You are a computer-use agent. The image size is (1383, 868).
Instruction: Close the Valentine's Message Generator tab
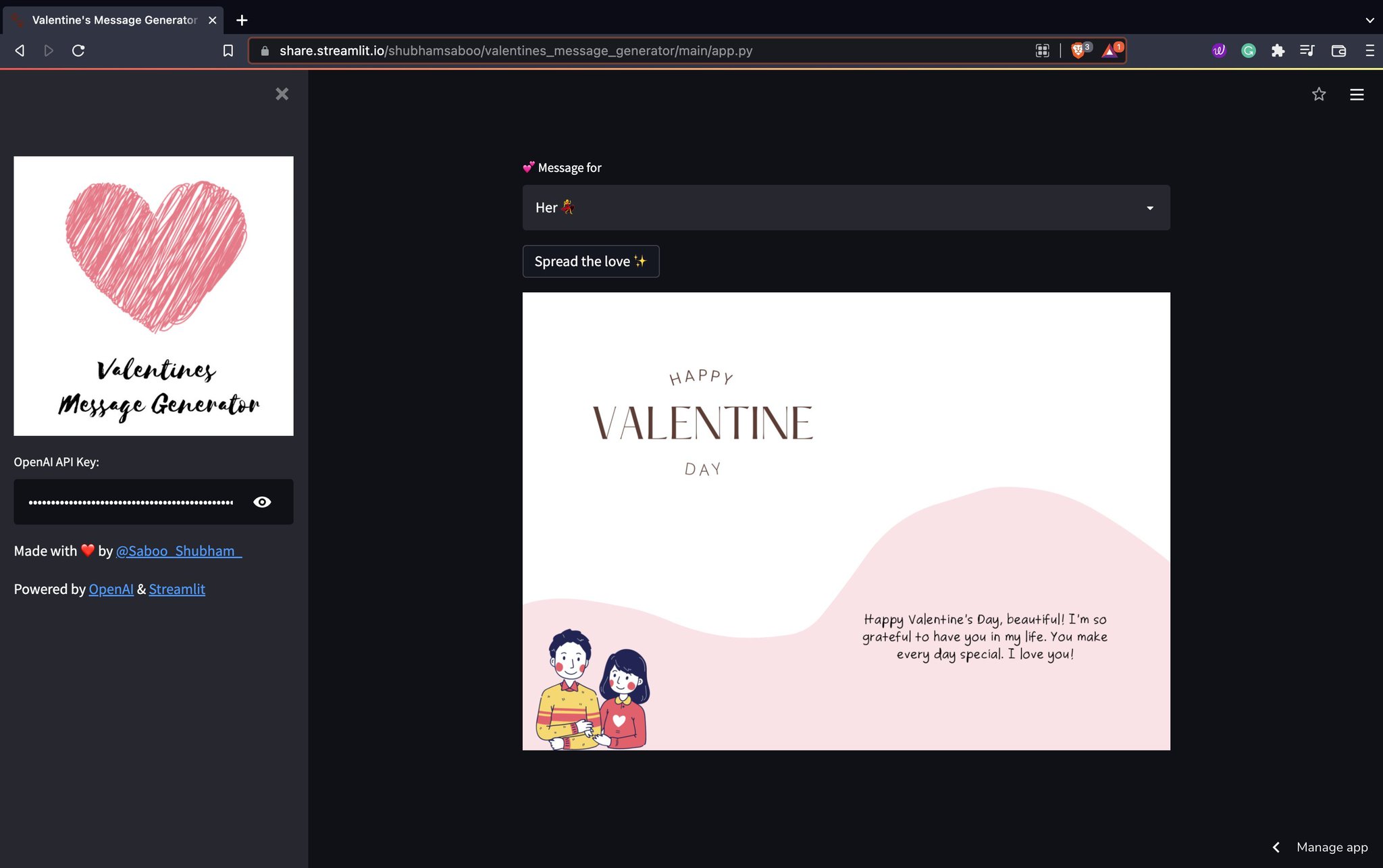pyautogui.click(x=212, y=20)
